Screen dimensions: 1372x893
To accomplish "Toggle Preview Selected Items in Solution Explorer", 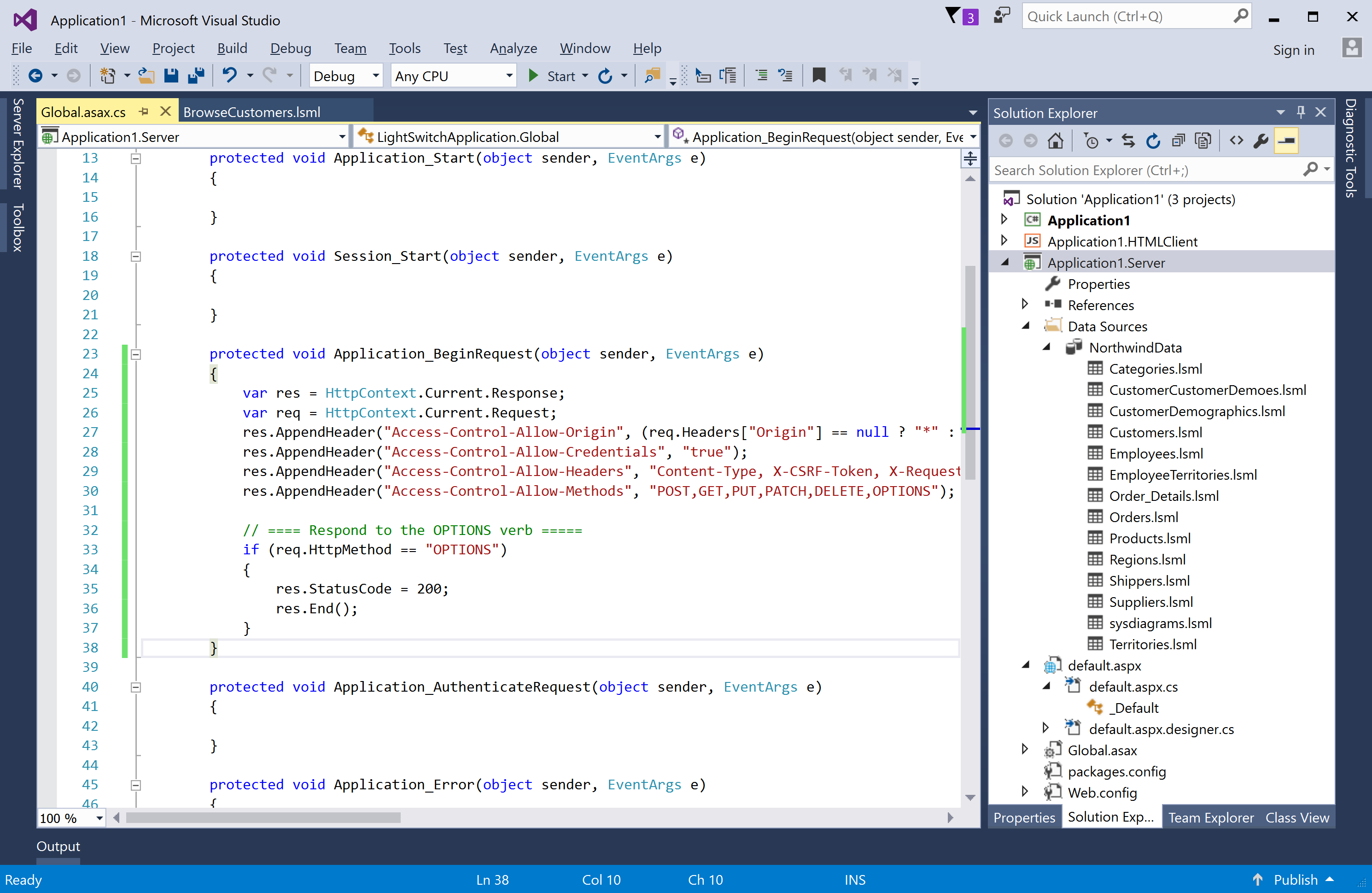I will 1286,141.
